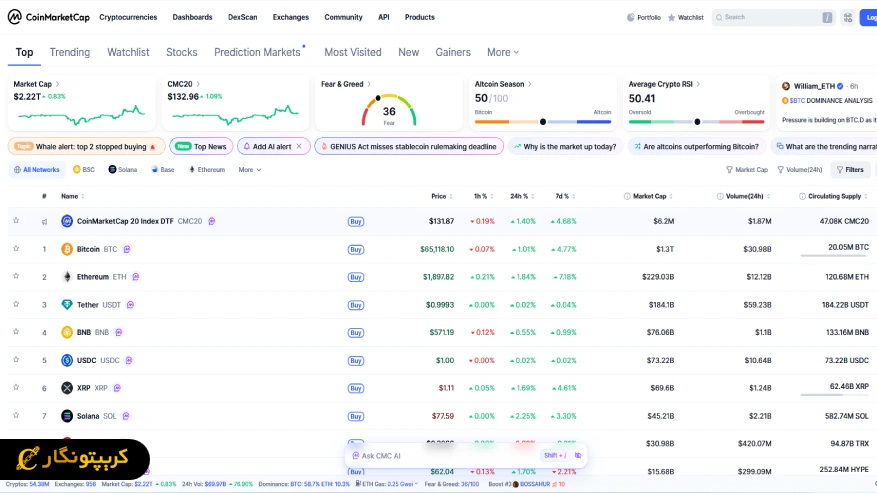Open ETH Gas dropdown in footer bar
877x493 pixels.
click(x=387, y=484)
